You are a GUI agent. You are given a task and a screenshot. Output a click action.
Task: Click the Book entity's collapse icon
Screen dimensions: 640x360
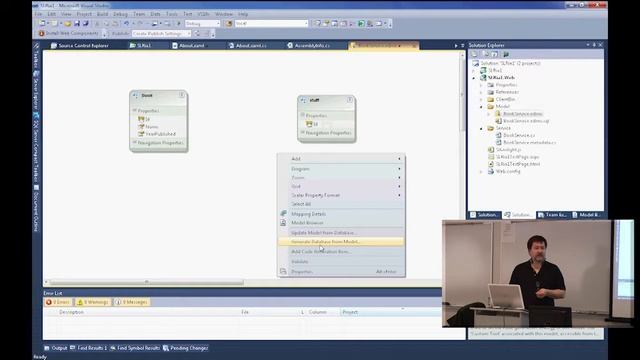182,95
